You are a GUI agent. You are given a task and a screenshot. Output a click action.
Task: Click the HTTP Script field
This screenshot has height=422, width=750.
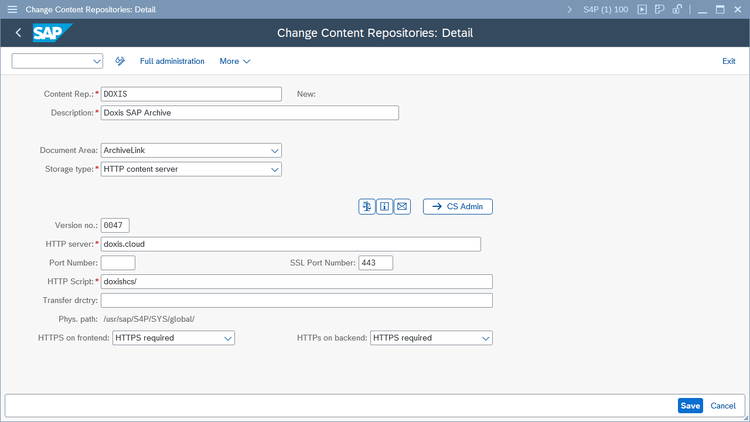pyautogui.click(x=297, y=281)
